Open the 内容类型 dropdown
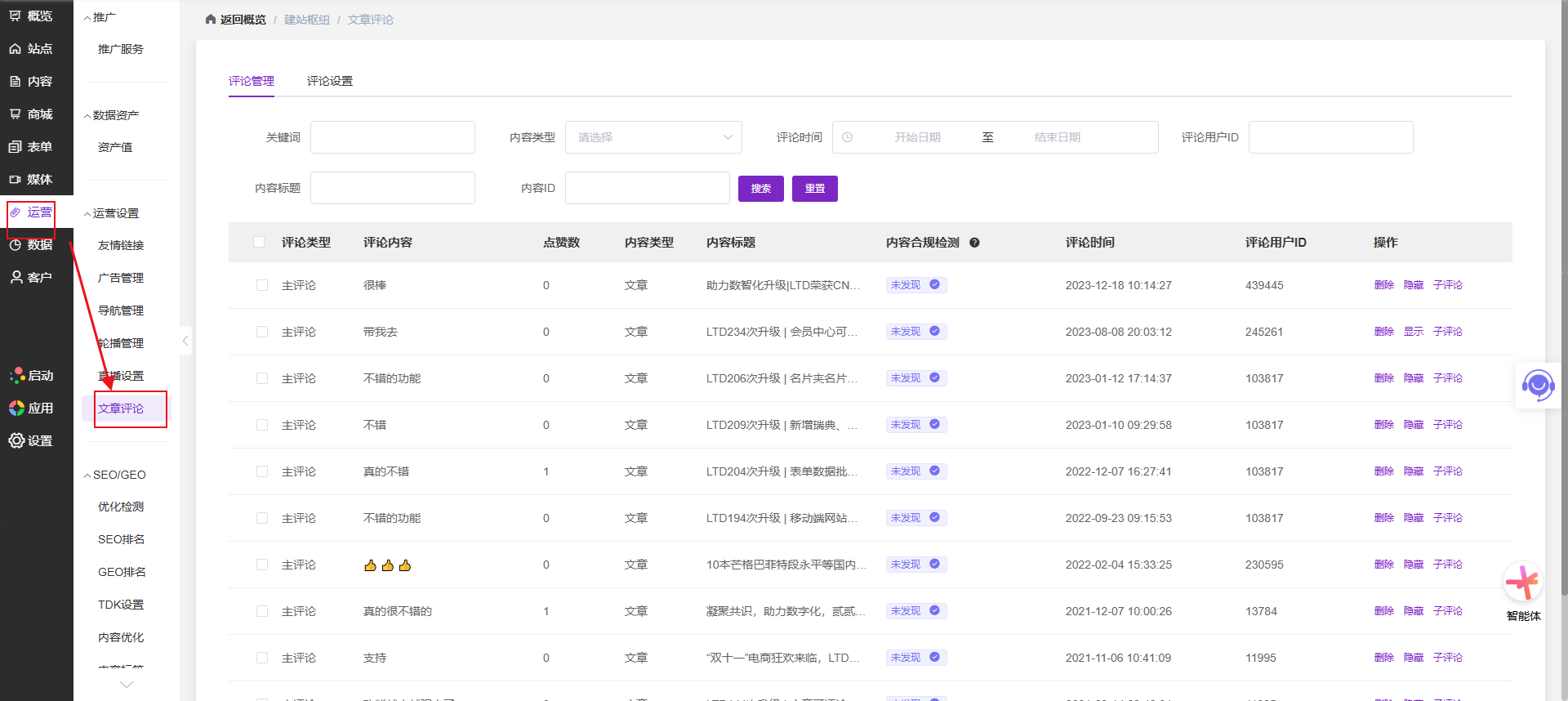This screenshot has width=1568, height=701. pos(653,137)
